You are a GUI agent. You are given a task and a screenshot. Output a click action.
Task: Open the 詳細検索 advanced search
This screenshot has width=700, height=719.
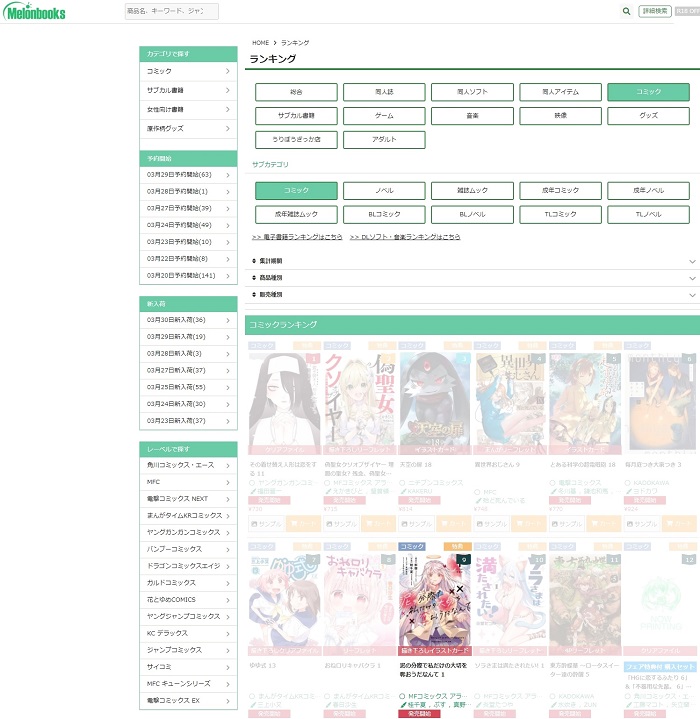click(x=655, y=11)
